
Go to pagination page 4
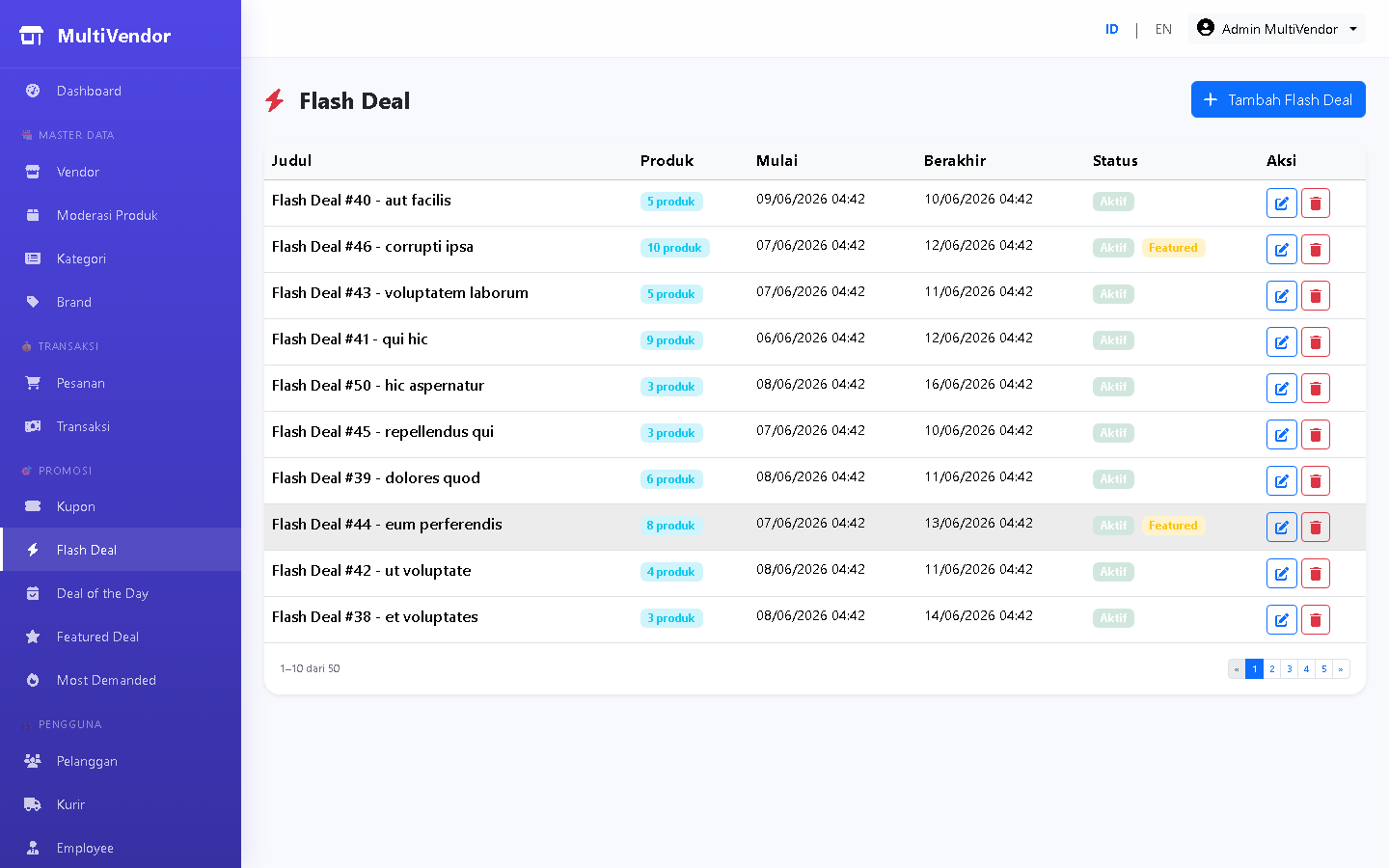[1307, 668]
